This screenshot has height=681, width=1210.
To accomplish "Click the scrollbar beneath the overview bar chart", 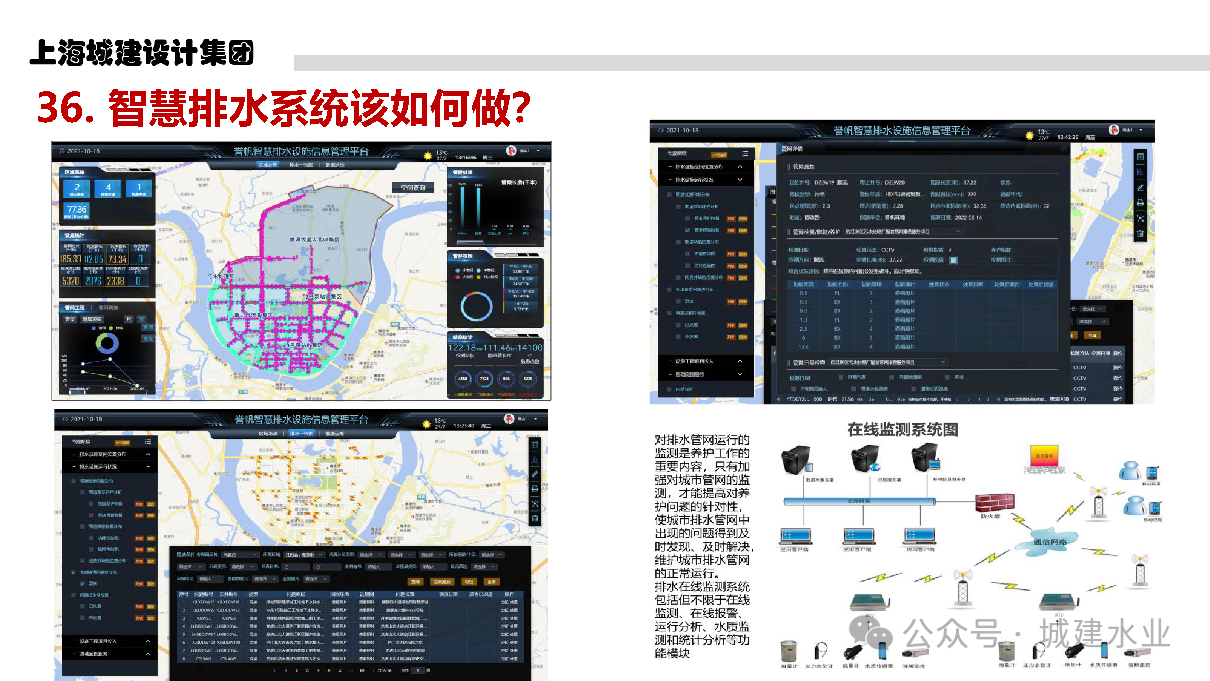I will [468, 240].
